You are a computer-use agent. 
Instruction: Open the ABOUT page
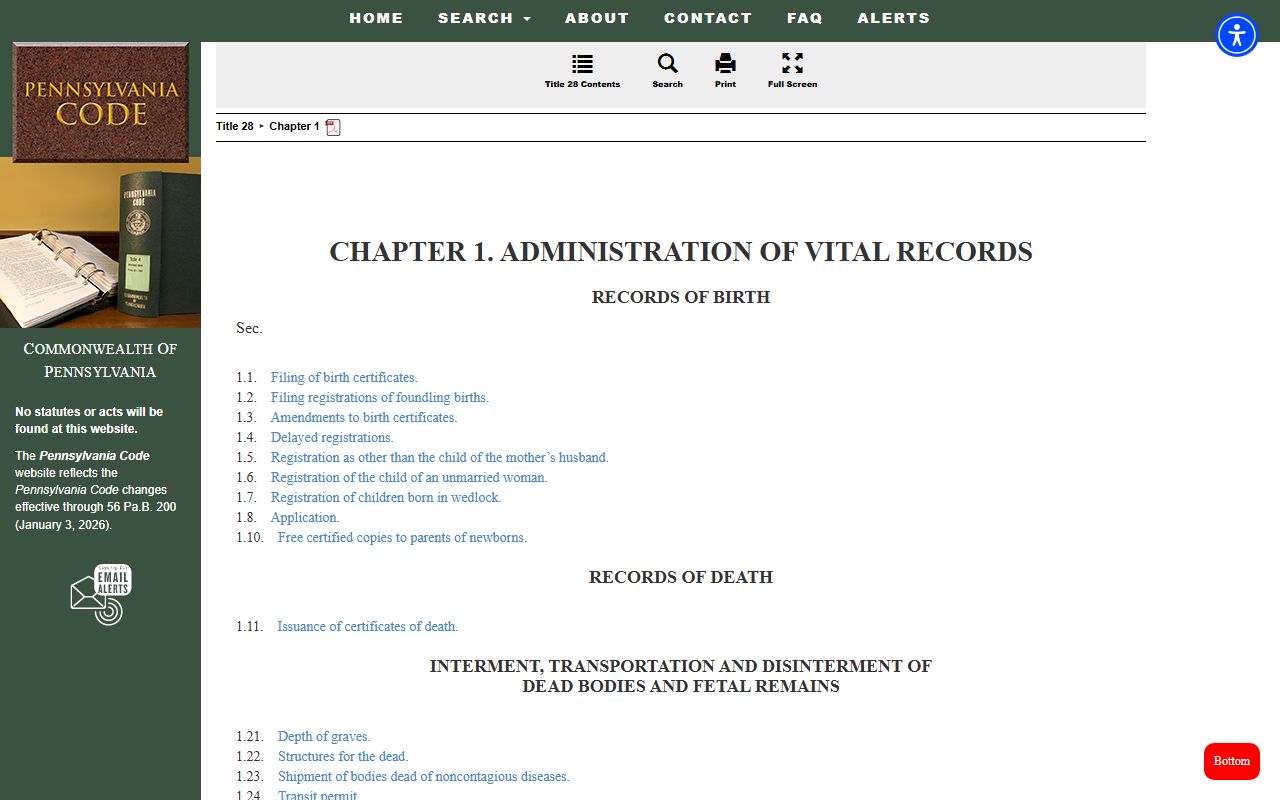click(x=597, y=18)
